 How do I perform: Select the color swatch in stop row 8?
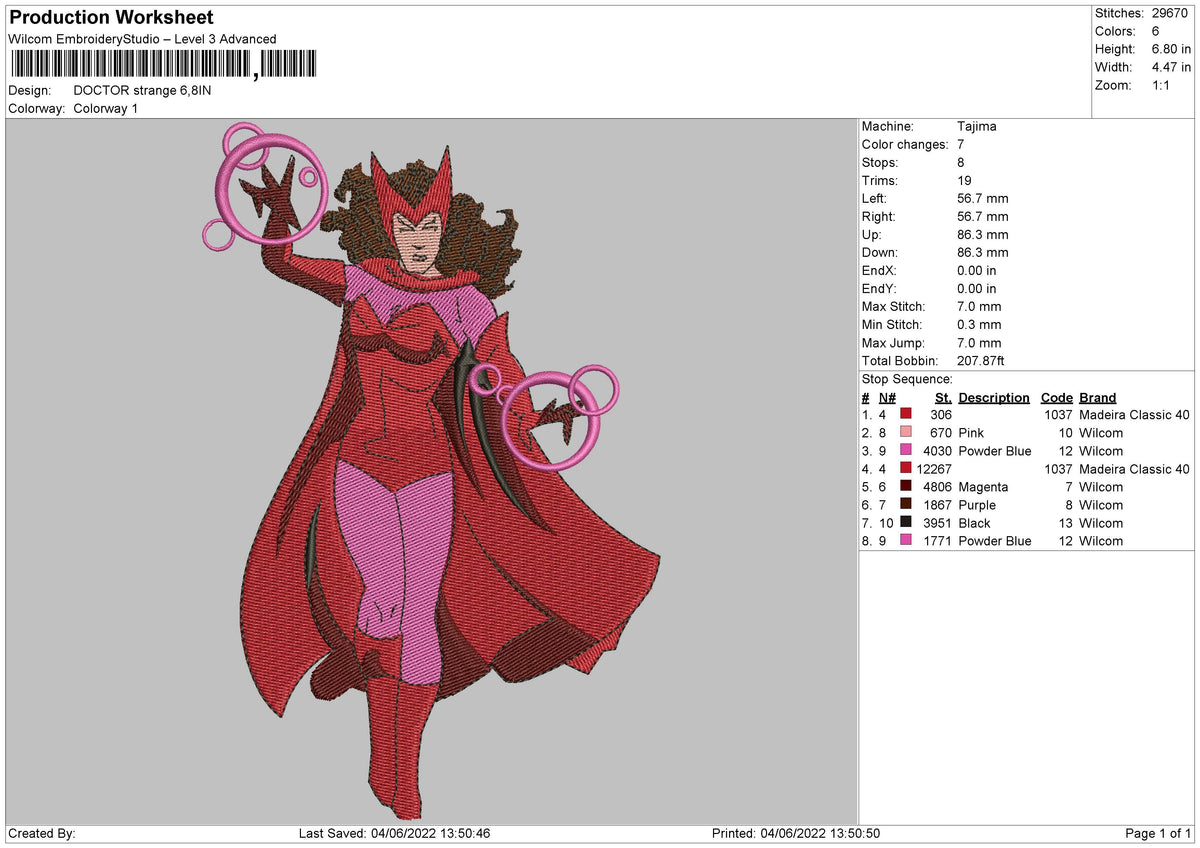coord(906,541)
